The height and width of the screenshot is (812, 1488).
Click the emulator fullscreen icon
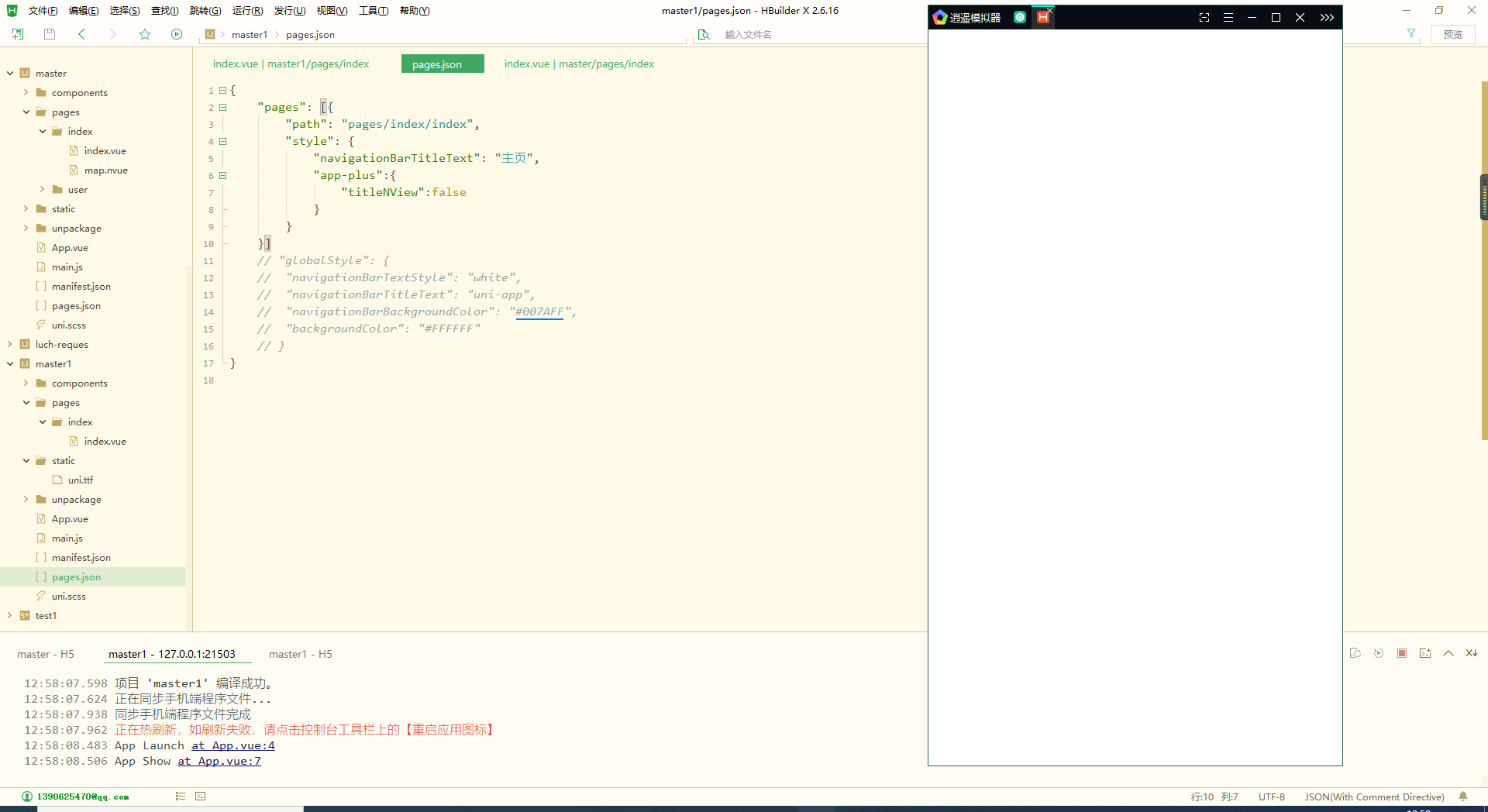(1204, 17)
